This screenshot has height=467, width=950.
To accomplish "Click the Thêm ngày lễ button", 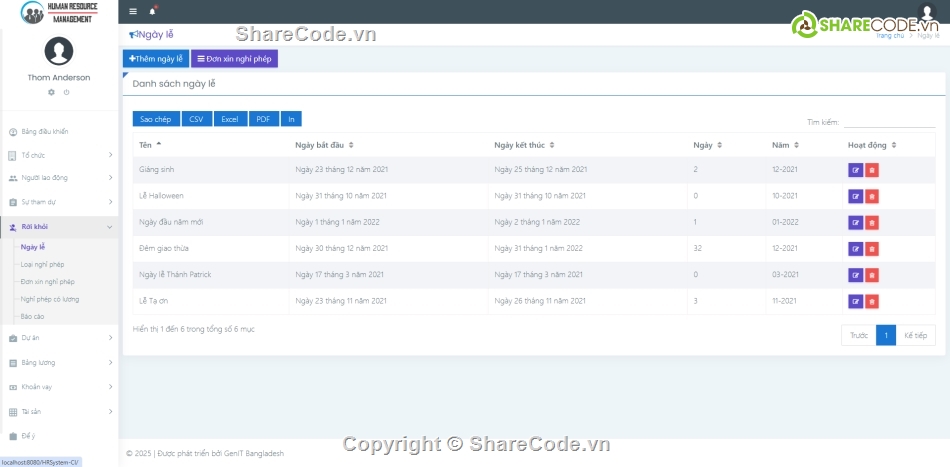I will coord(156,59).
